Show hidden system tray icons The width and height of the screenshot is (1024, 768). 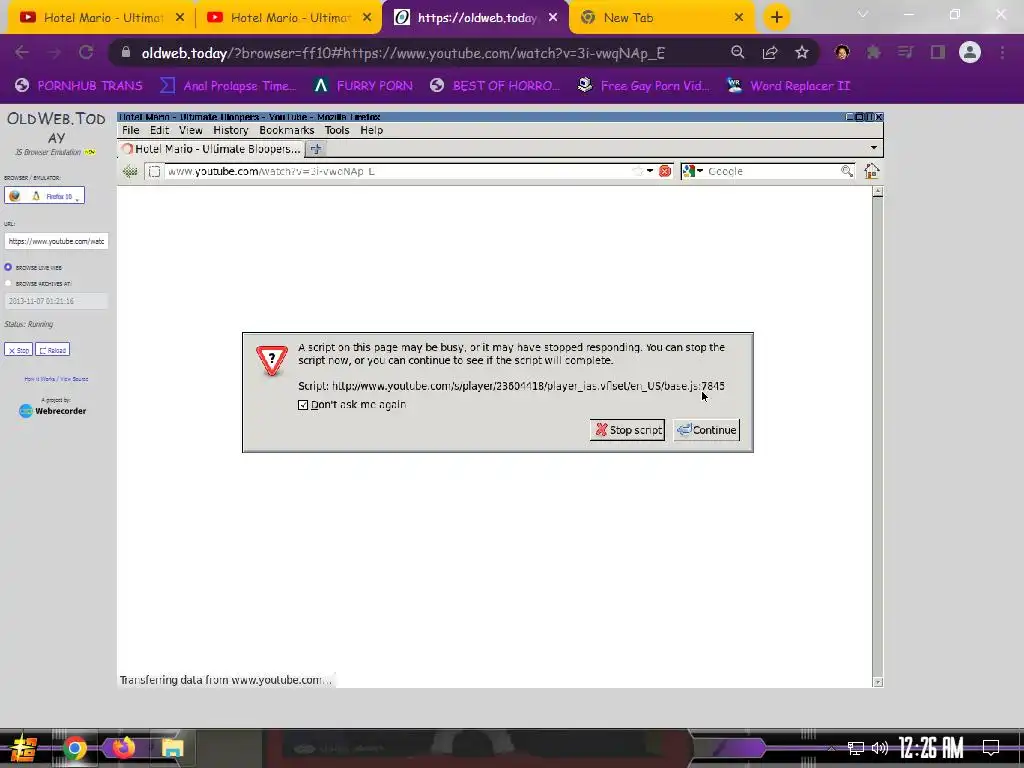[x=831, y=748]
